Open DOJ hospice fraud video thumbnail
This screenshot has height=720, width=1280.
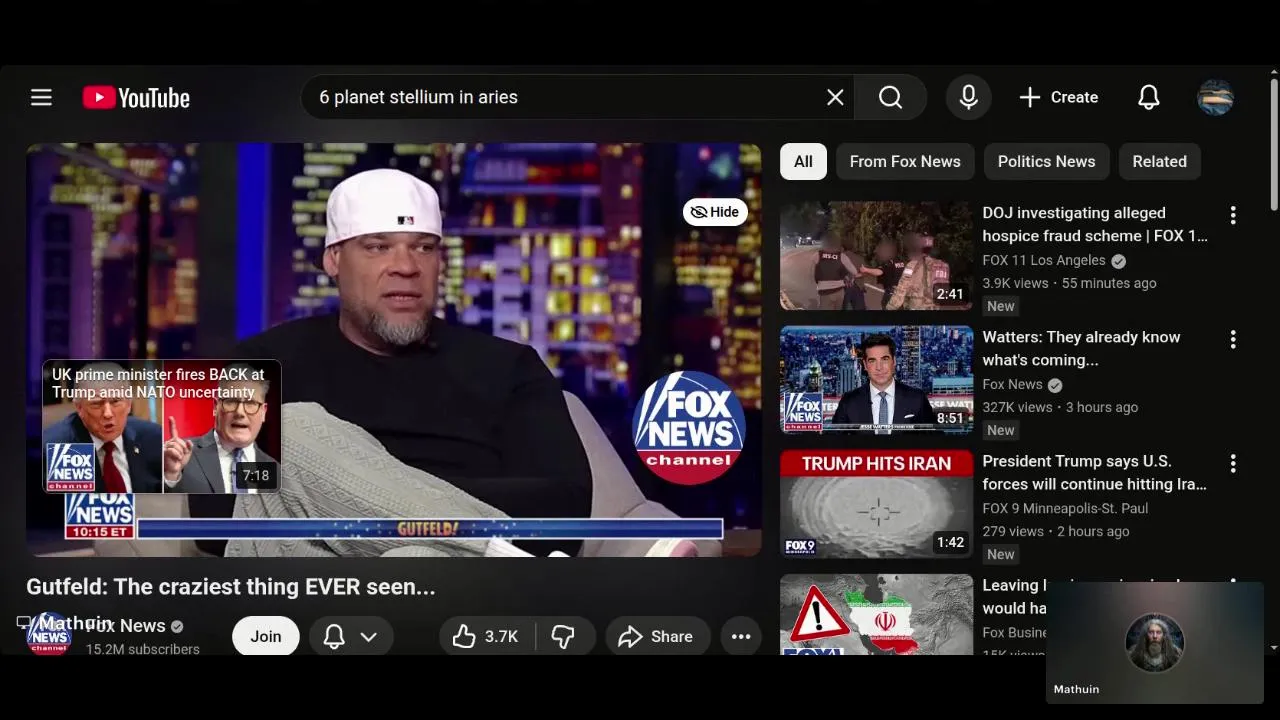click(x=876, y=256)
